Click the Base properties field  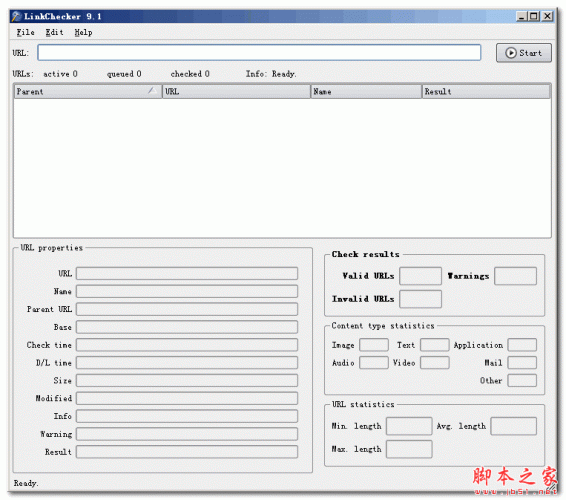coord(187,327)
